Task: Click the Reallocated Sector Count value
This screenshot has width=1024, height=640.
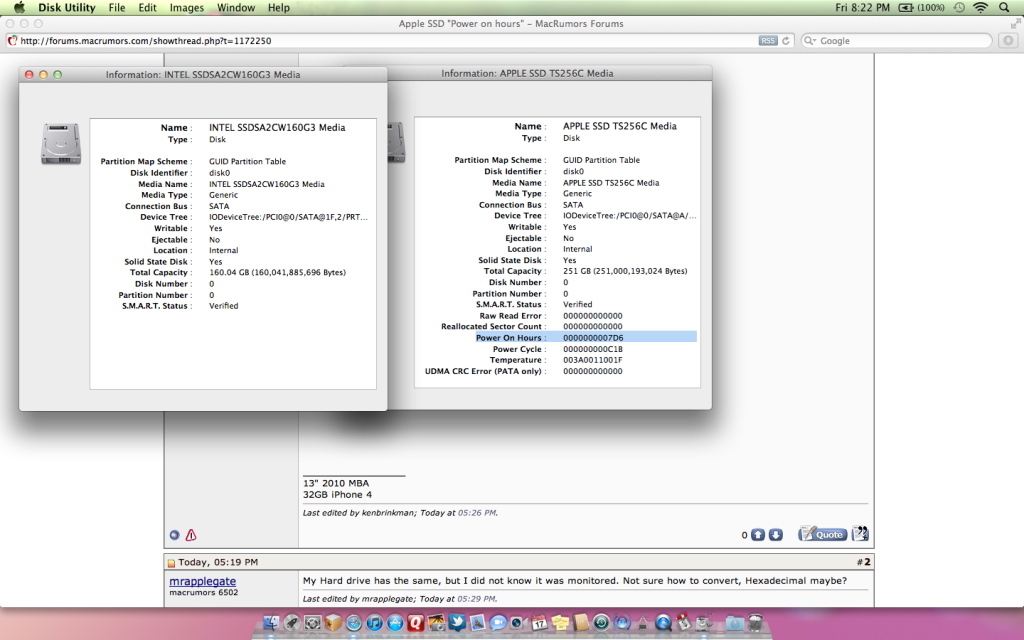Action: click(592, 327)
